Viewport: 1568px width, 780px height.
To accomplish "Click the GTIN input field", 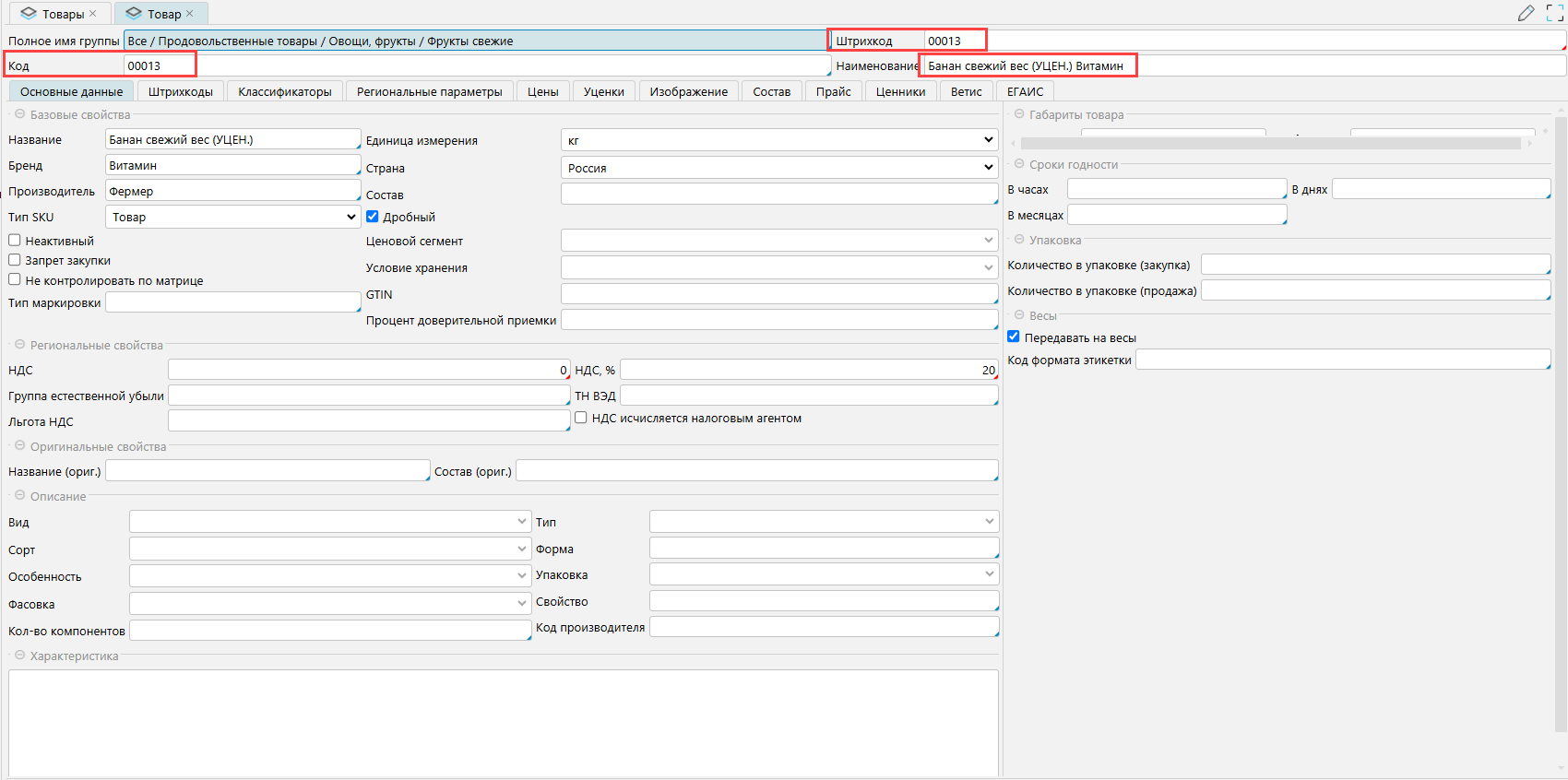I will pyautogui.click(x=778, y=294).
